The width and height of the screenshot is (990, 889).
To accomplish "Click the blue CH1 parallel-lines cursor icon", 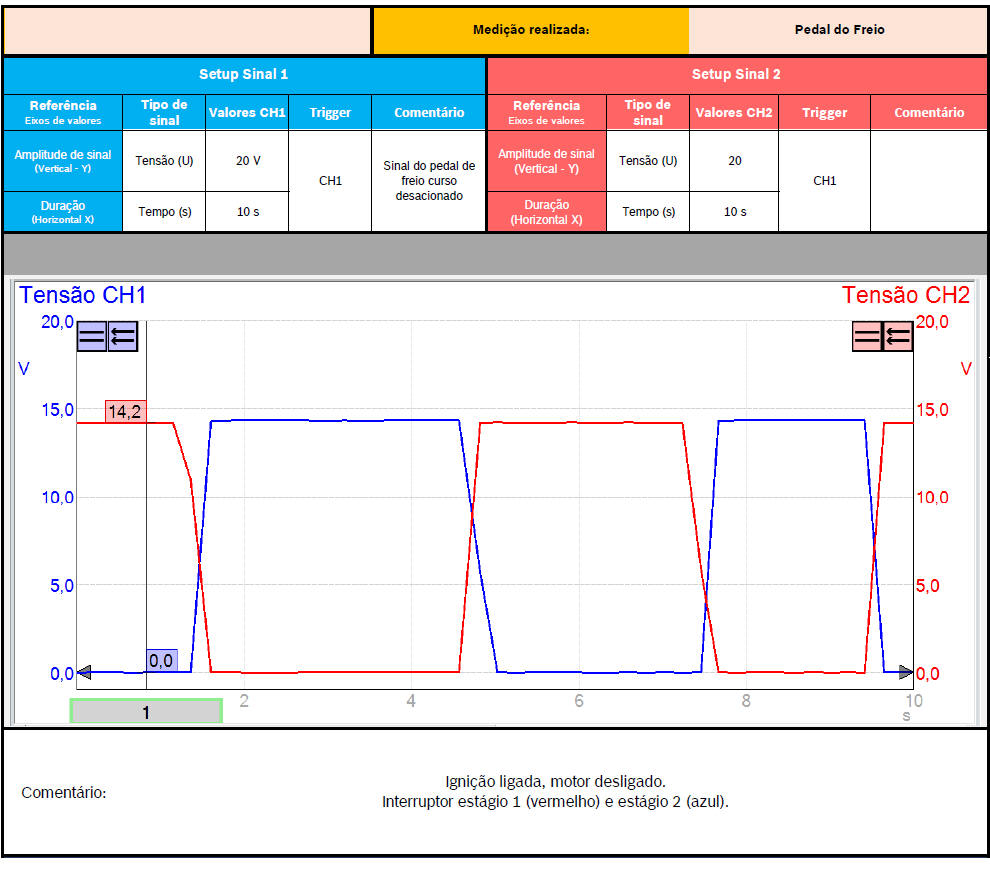I will 92,337.
